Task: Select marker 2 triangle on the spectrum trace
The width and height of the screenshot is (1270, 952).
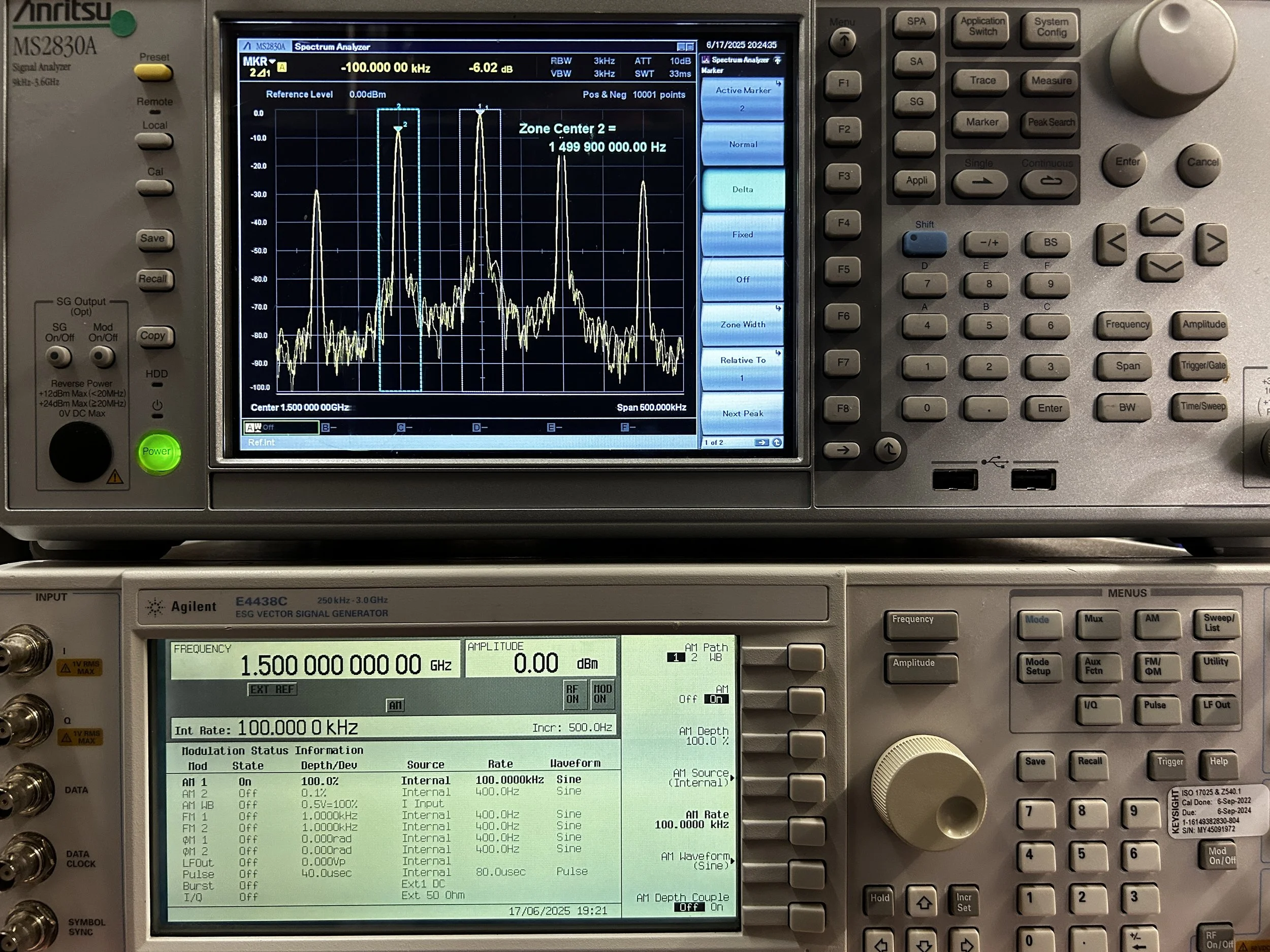Action: [398, 129]
